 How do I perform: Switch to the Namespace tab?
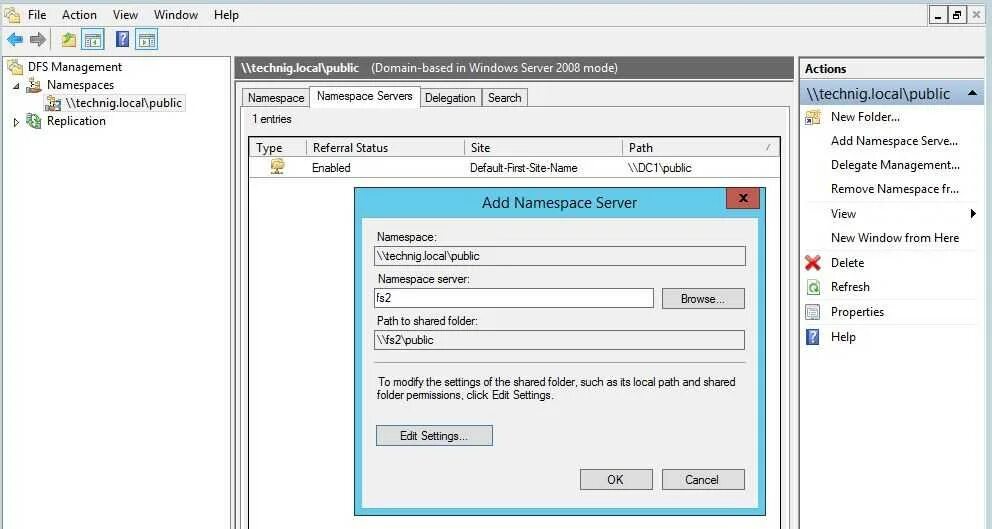point(276,97)
